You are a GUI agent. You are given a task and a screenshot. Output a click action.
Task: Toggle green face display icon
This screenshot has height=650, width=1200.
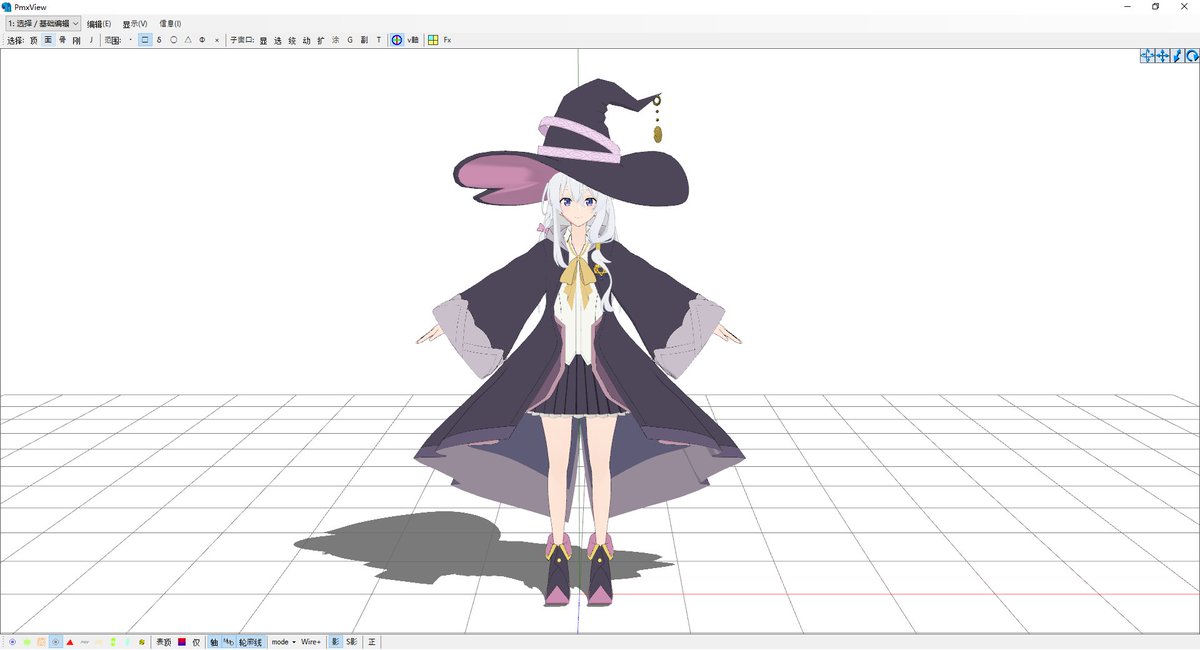click(27, 642)
